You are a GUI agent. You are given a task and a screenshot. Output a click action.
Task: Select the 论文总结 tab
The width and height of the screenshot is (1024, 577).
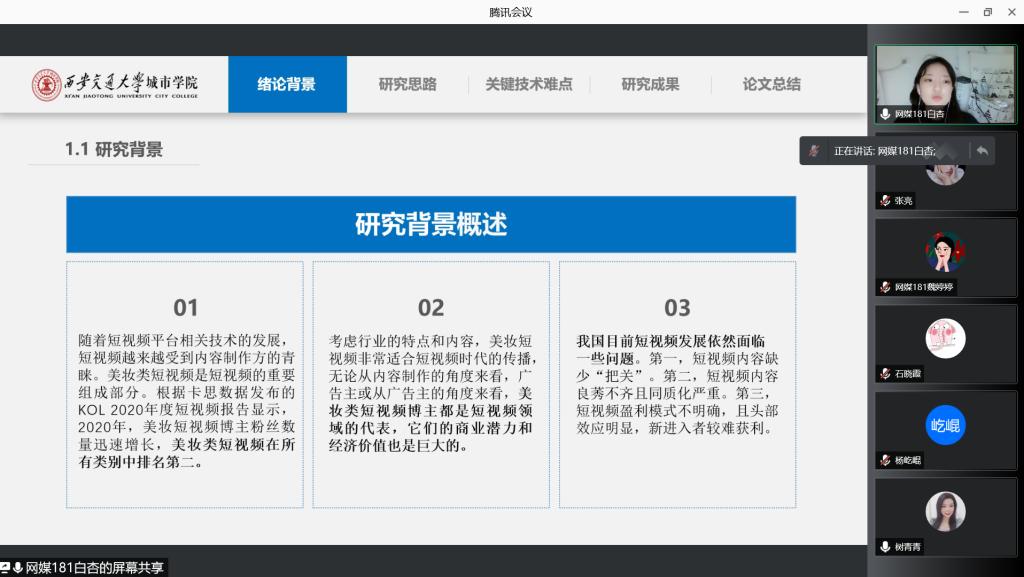tap(771, 85)
